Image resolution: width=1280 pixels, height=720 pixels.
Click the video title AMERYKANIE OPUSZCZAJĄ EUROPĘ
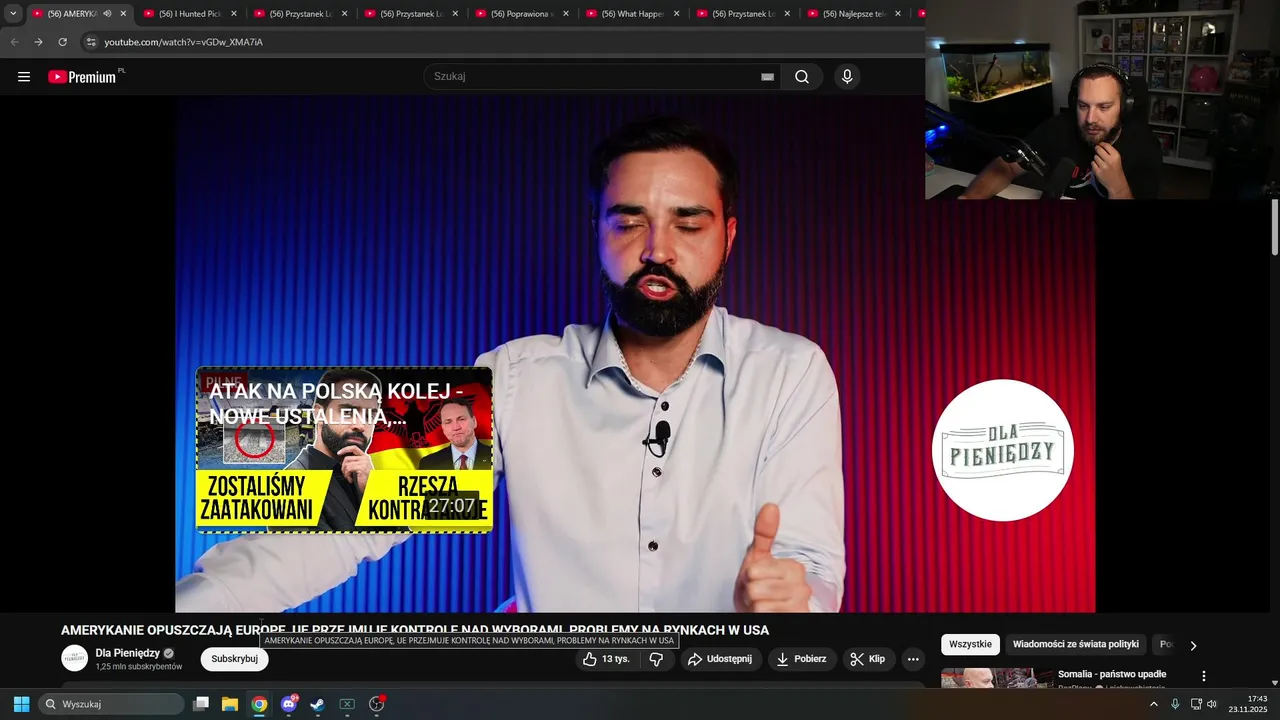[x=415, y=630]
